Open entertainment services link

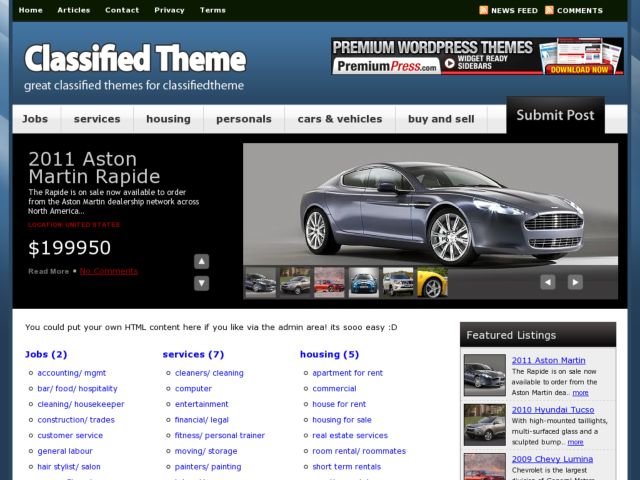click(x=202, y=404)
